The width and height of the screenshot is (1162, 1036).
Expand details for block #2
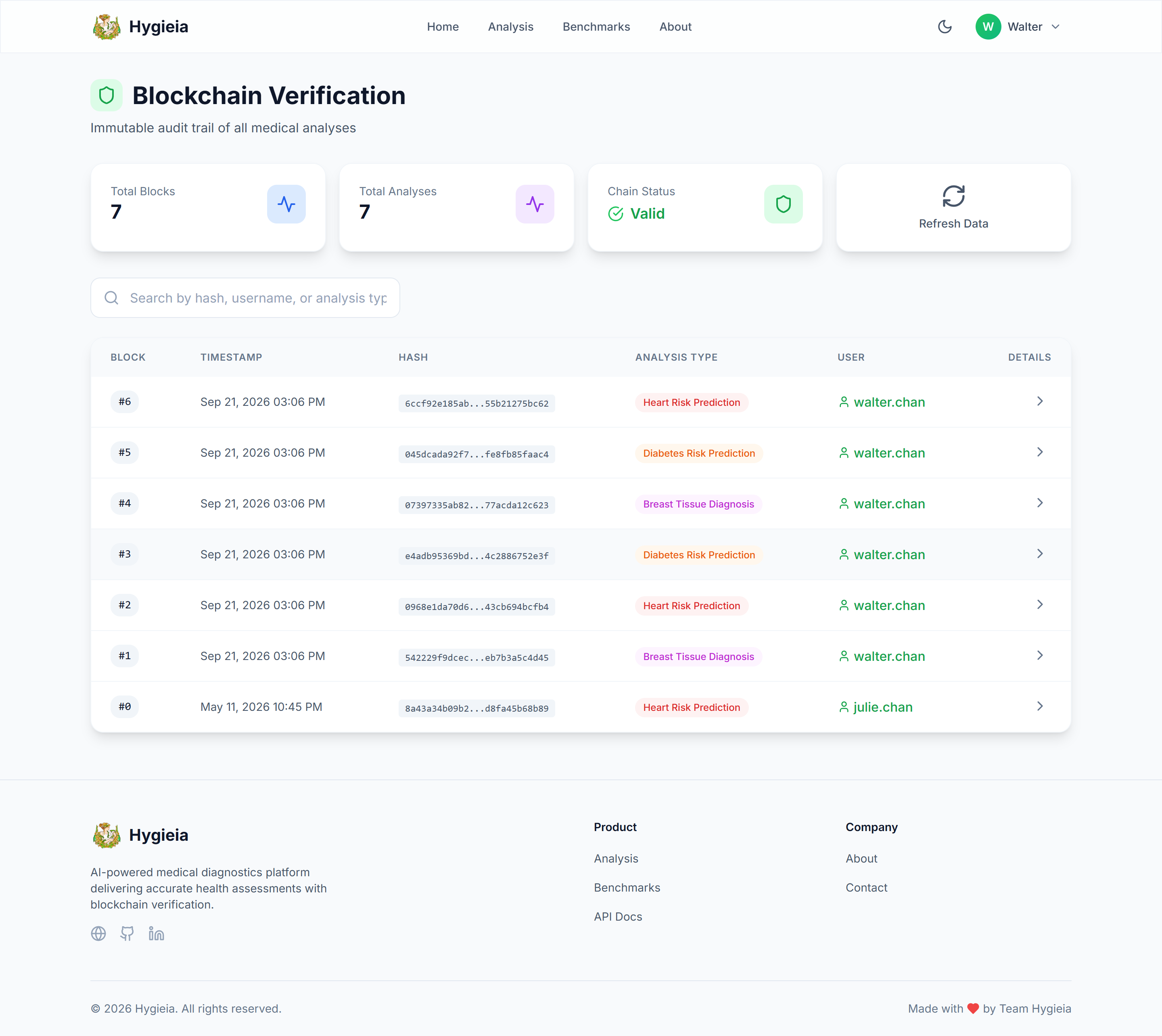pyautogui.click(x=1040, y=604)
